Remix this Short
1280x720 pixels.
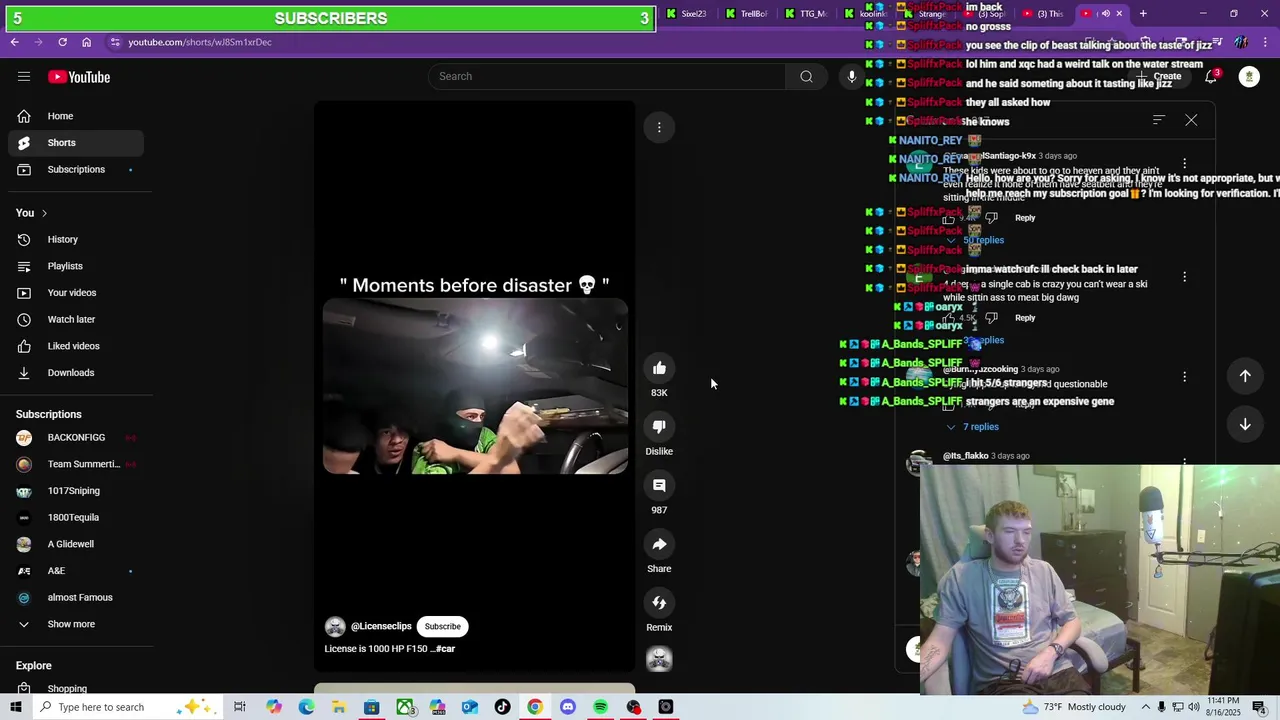pos(659,603)
